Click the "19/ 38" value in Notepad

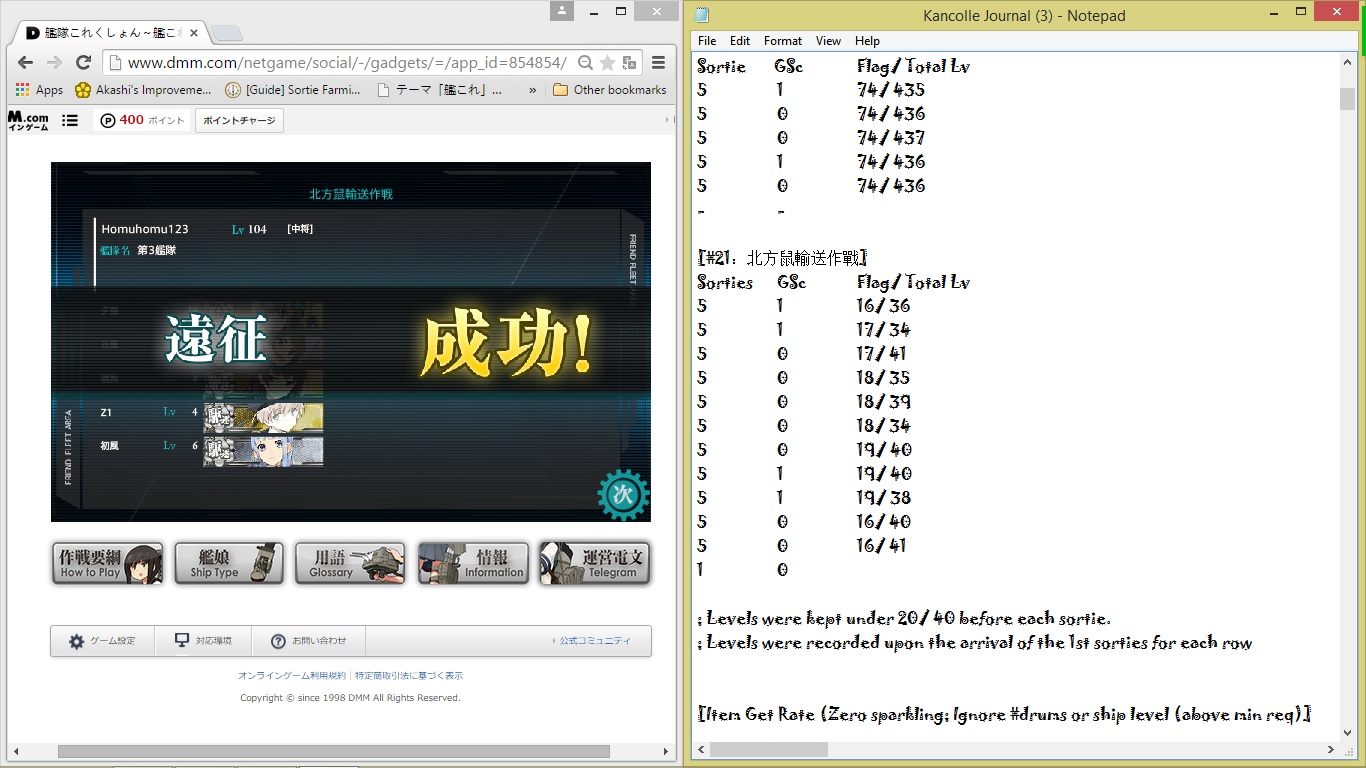[x=884, y=498]
